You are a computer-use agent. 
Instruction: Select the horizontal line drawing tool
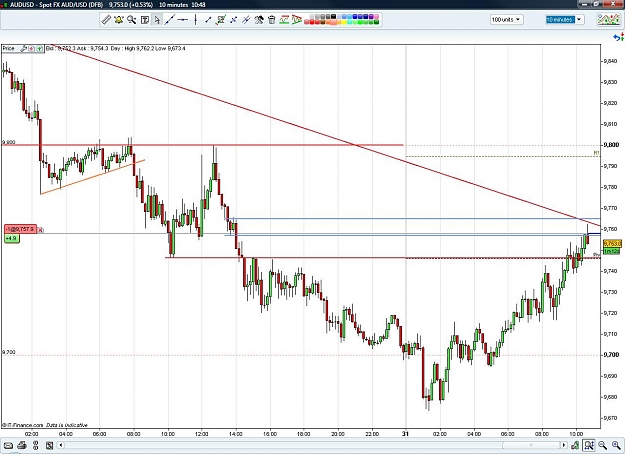pyautogui.click(x=183, y=20)
